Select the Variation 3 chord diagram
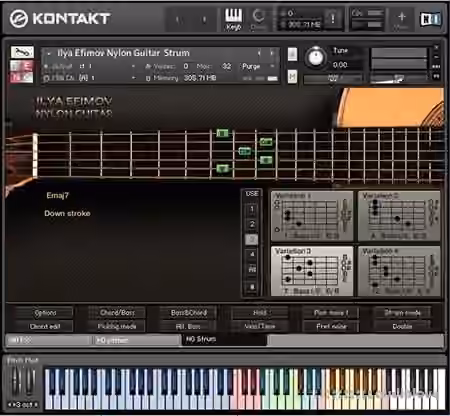The width and height of the screenshot is (450, 416). [312, 271]
